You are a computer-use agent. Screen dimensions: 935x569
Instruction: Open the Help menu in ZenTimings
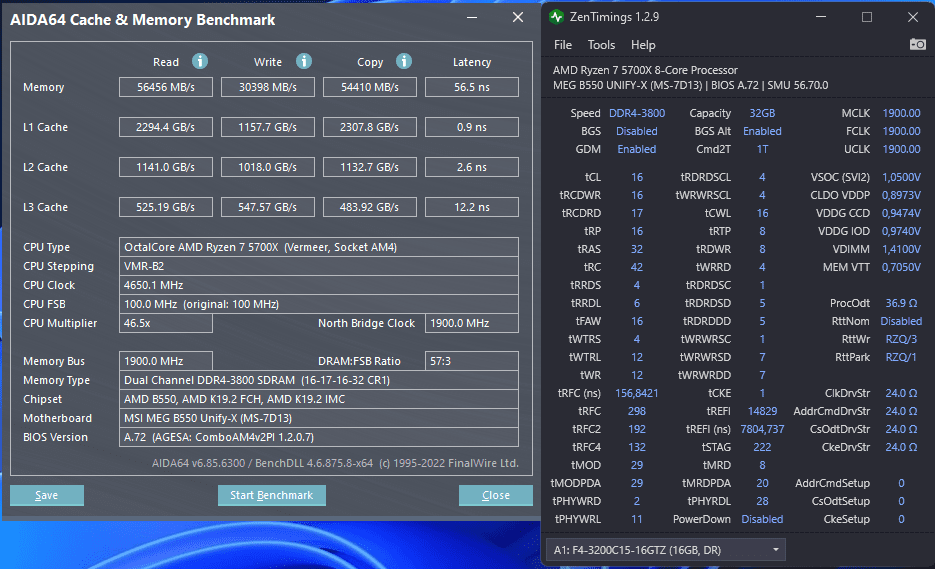point(643,45)
